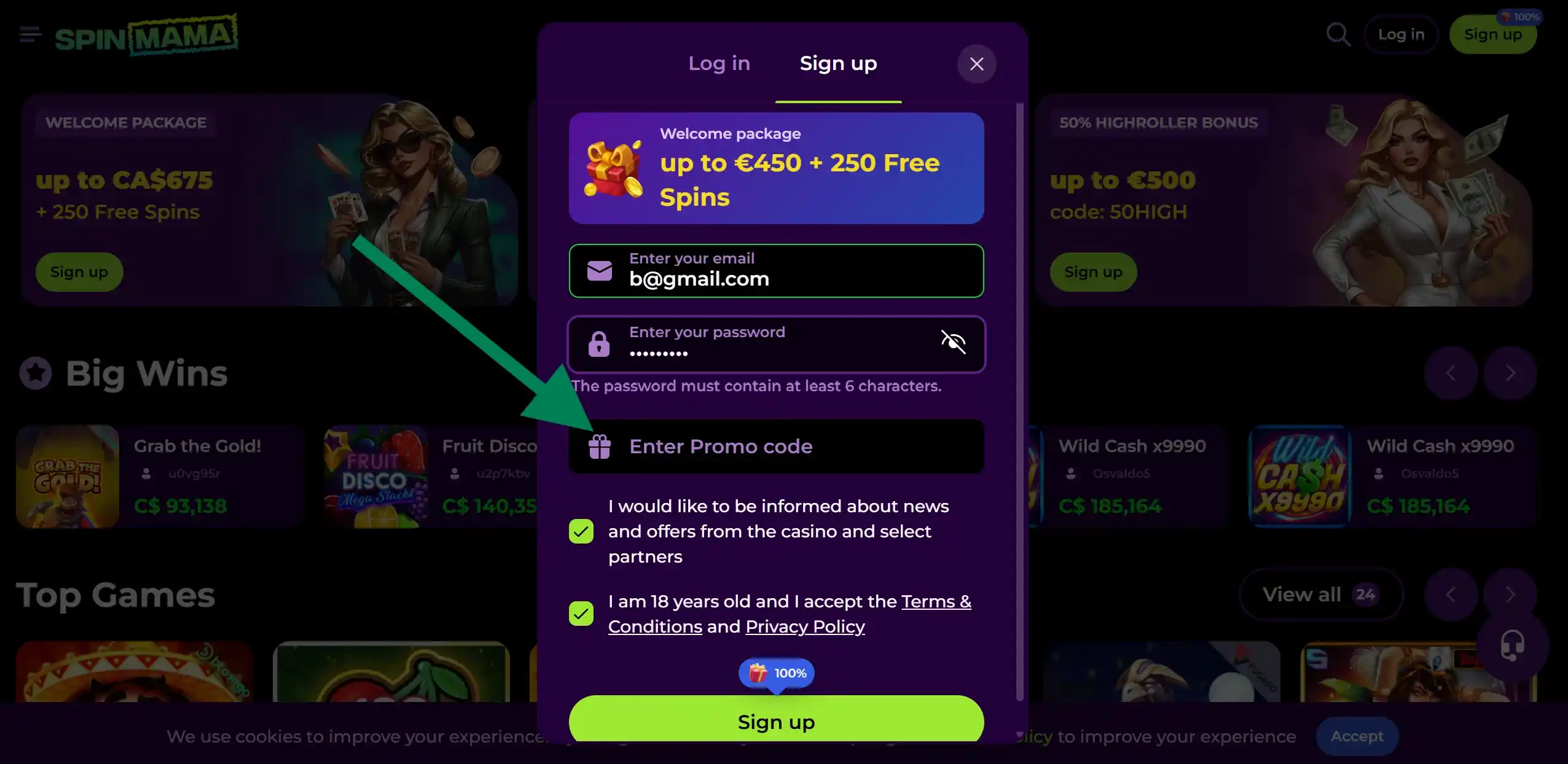The width and height of the screenshot is (1568, 764).
Task: Select the Sign up tab in dialog
Action: [838, 63]
